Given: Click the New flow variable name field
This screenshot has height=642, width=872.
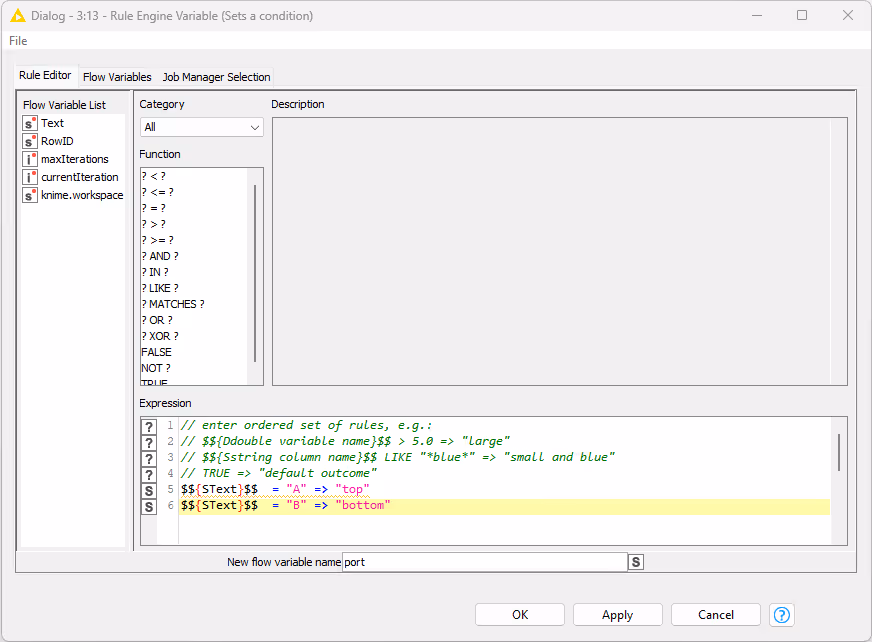Looking at the screenshot, I should click(x=484, y=562).
